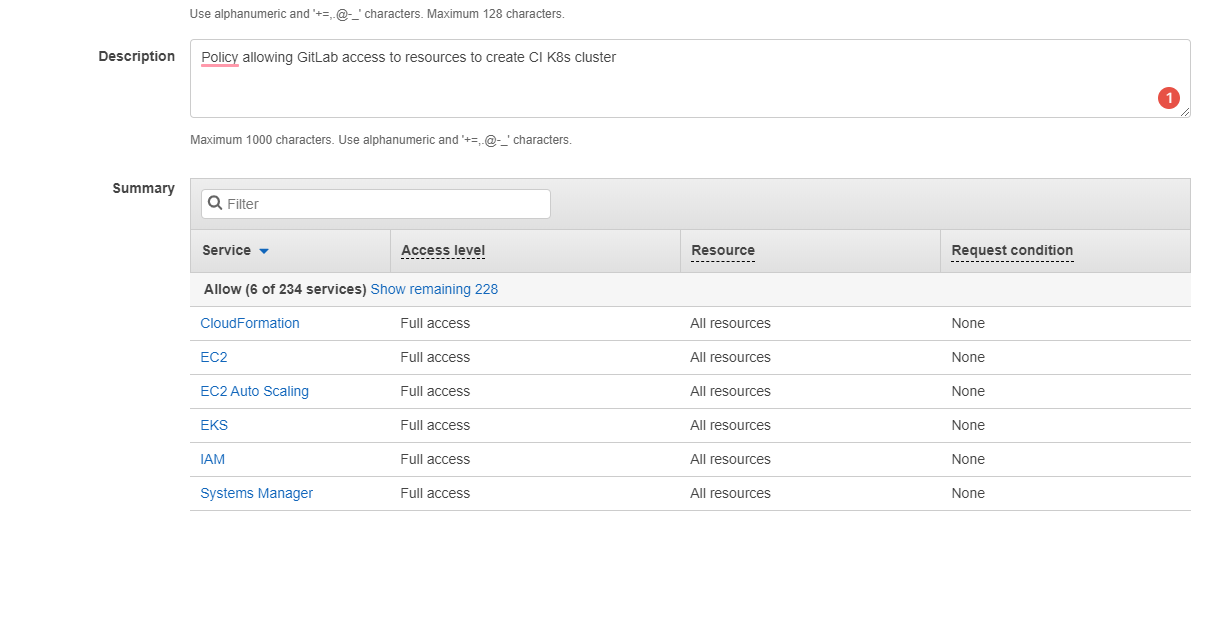
Task: Open the EC2 service link
Action: coord(214,357)
